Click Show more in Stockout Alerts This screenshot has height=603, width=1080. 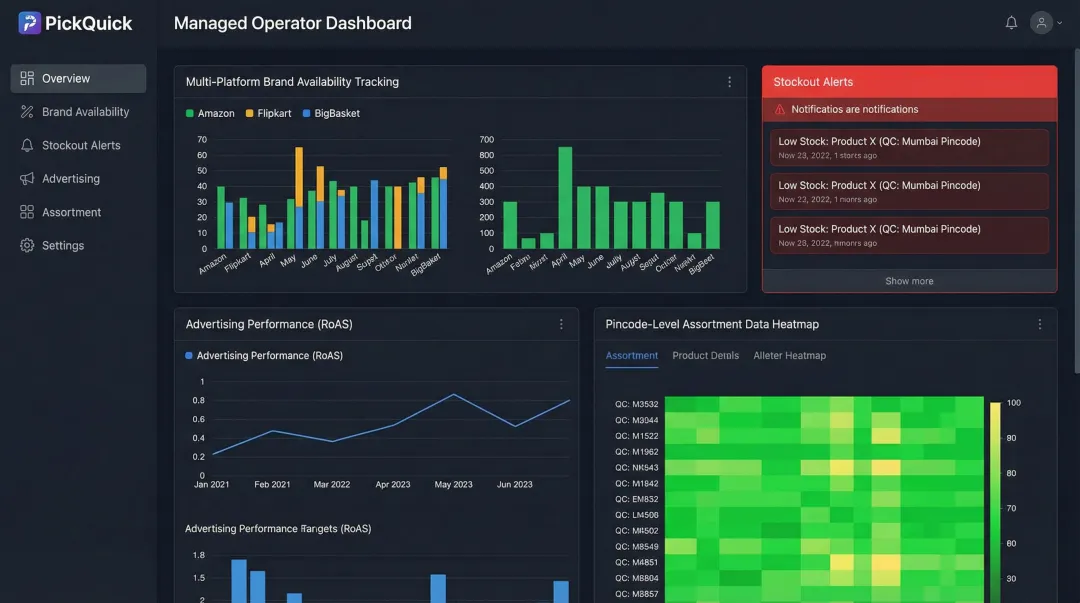908,281
